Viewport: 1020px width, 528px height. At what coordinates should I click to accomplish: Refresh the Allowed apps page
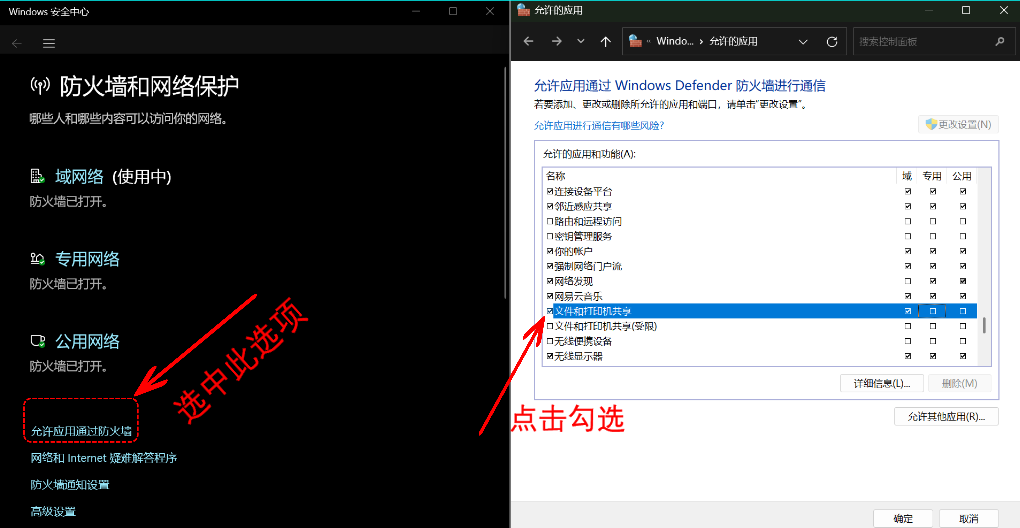(831, 42)
